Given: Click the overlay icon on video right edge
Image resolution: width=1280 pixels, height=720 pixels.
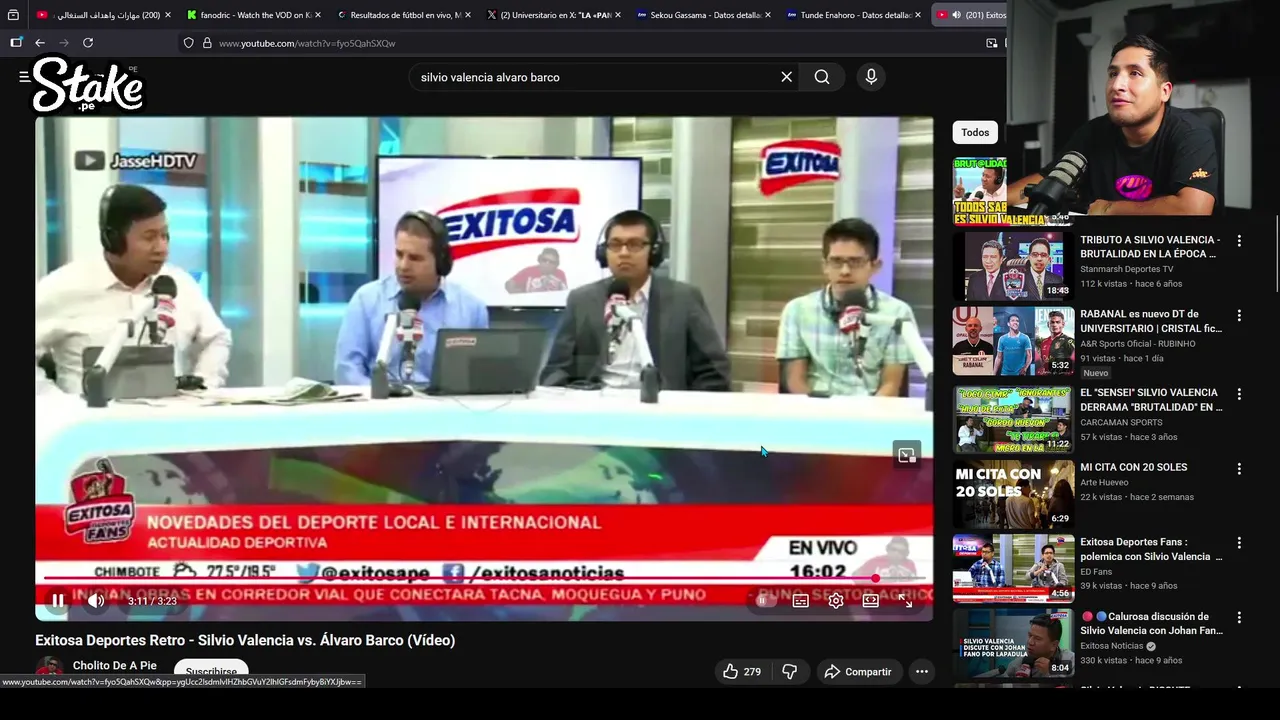Looking at the screenshot, I should click(x=906, y=455).
